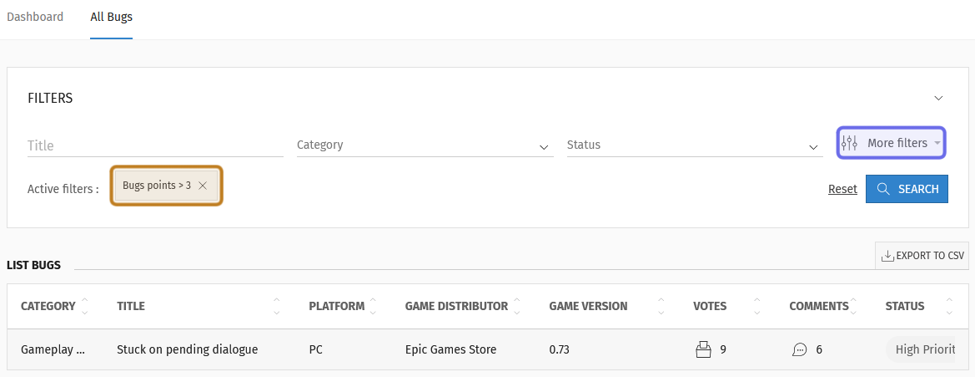Click the comments speech bubble icon
This screenshot has height=377, width=975.
click(x=799, y=350)
